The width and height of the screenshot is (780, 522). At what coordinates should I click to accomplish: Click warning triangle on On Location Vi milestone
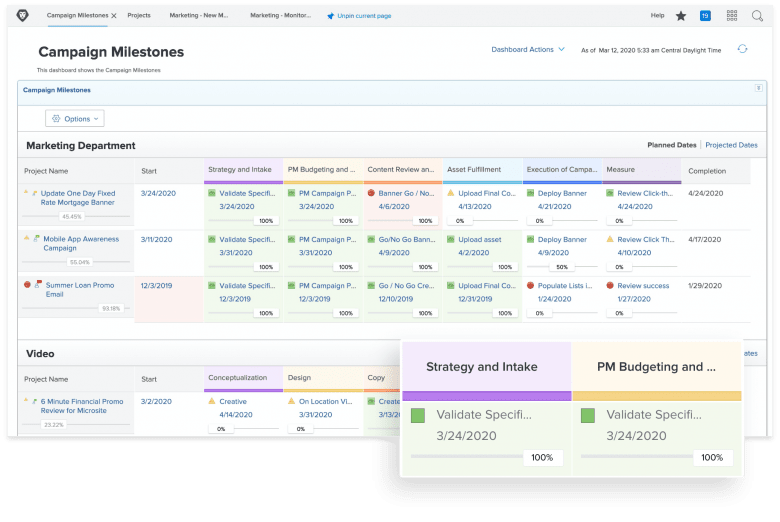(x=292, y=401)
